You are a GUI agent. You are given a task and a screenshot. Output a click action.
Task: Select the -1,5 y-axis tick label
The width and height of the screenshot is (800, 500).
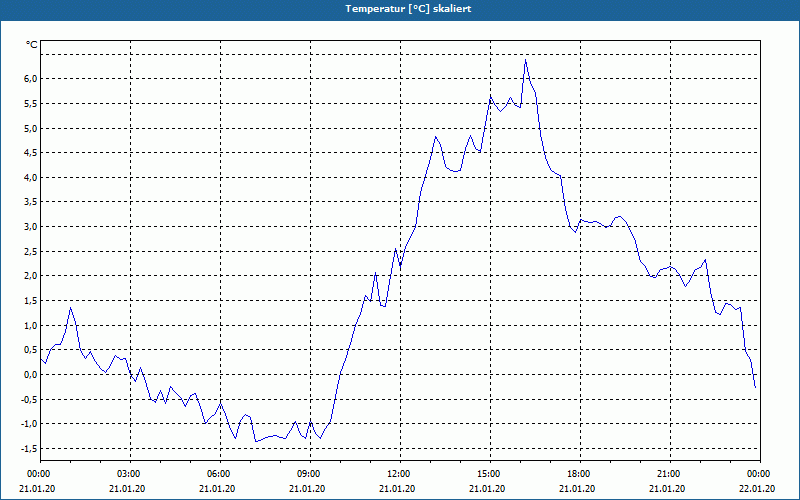(x=29, y=448)
